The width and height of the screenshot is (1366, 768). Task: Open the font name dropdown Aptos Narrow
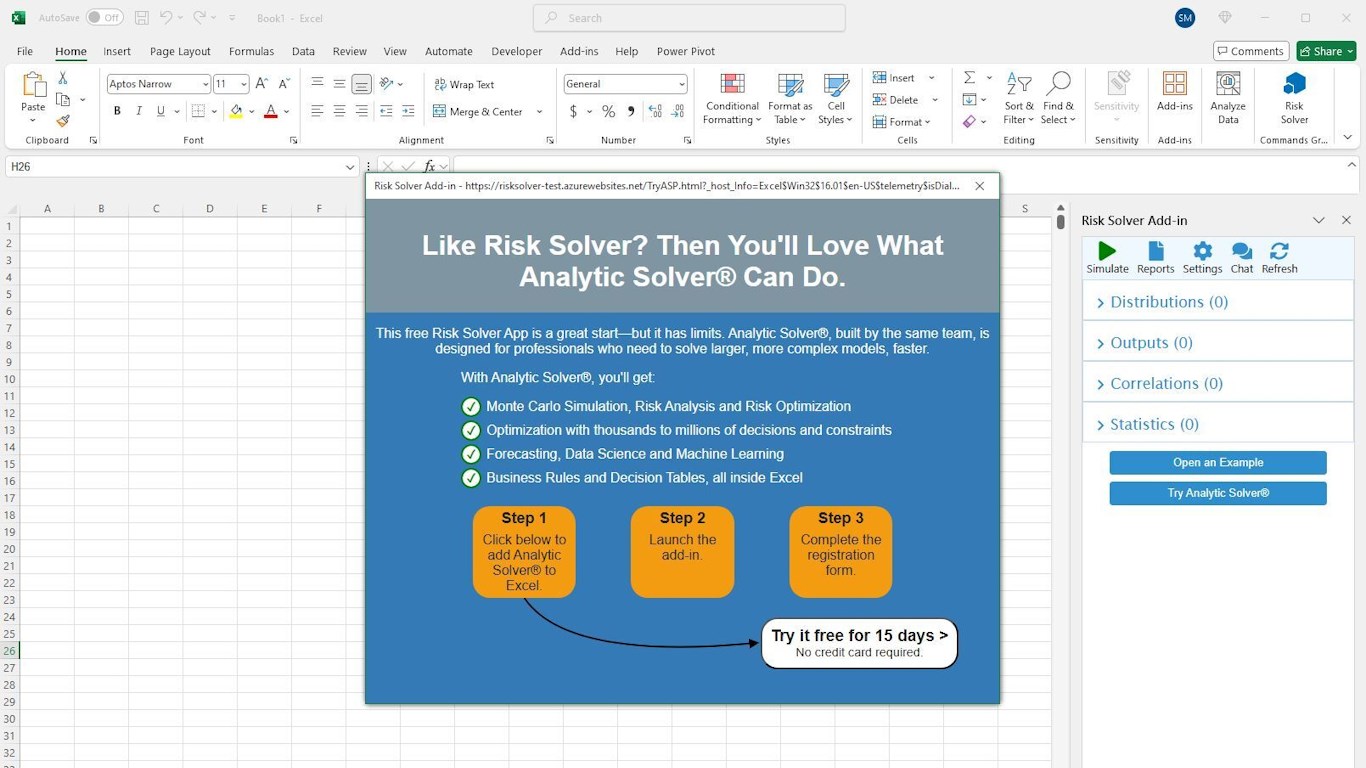pos(205,84)
